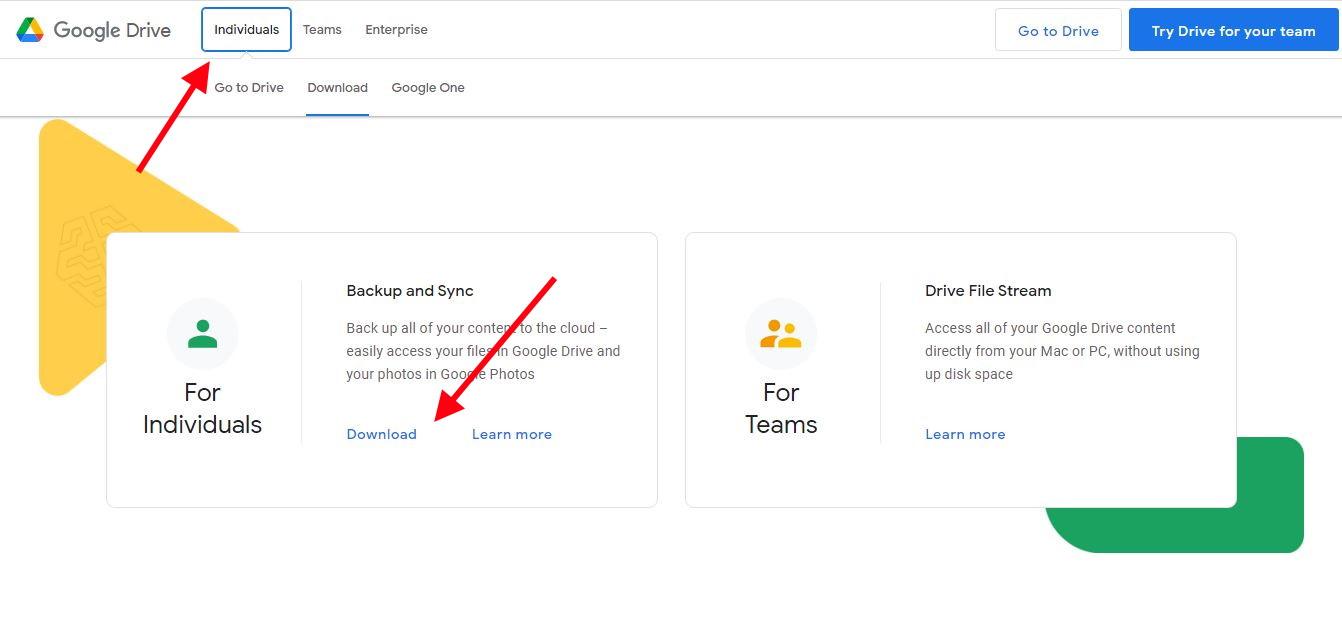
Task: Click the Google Drive logo
Action: pyautogui.click(x=93, y=30)
